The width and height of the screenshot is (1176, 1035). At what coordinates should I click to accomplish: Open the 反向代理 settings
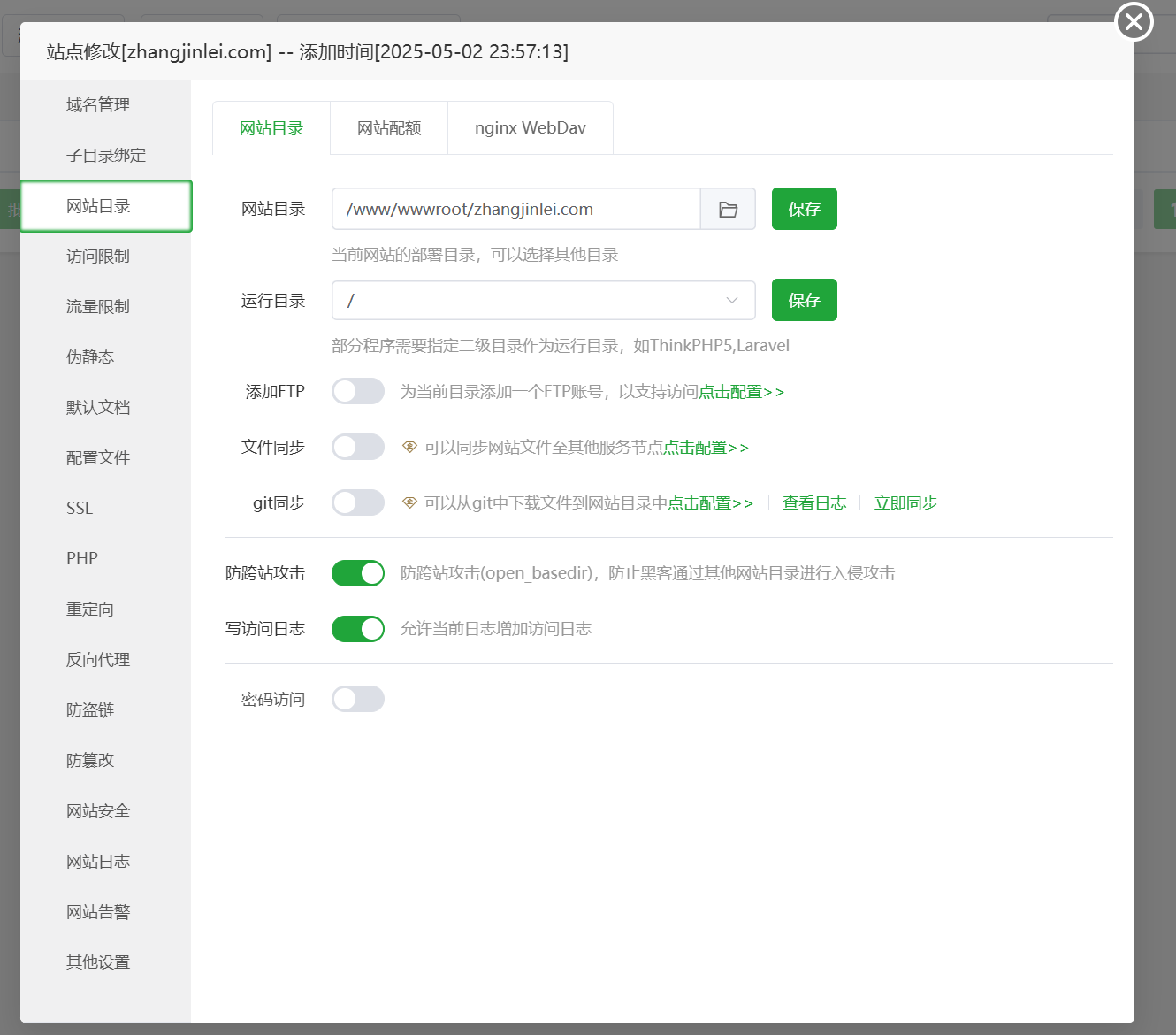[97, 659]
